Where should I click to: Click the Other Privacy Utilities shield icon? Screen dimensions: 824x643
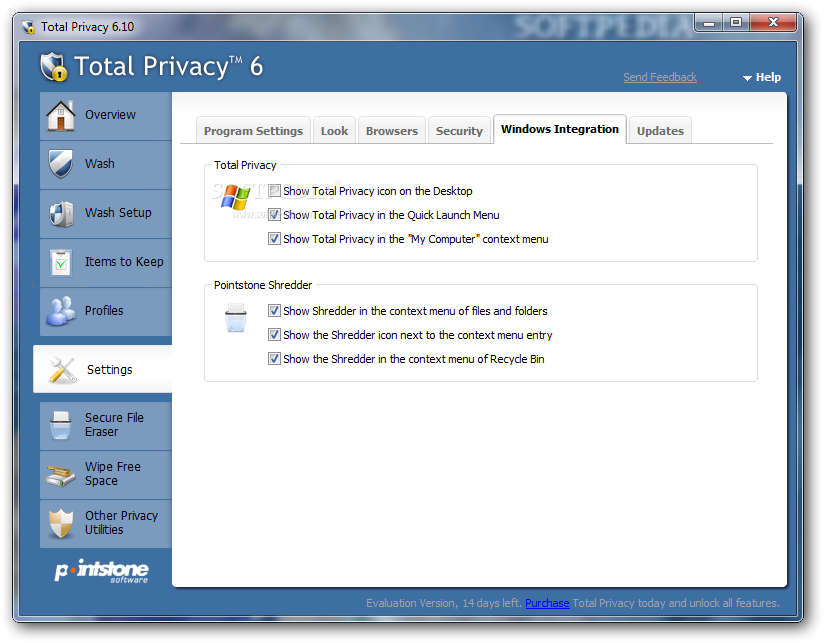[61, 524]
